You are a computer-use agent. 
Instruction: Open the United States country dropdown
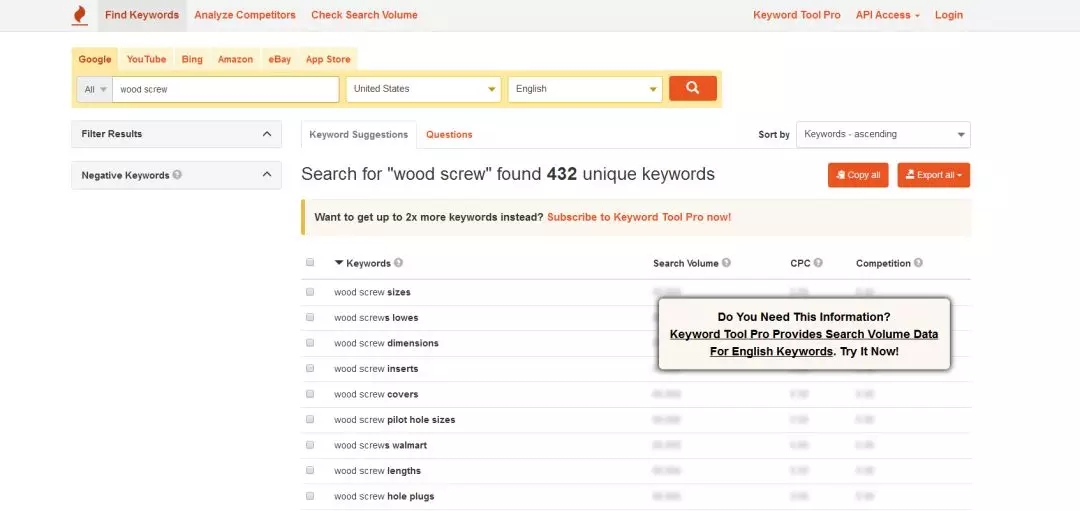[x=423, y=89]
